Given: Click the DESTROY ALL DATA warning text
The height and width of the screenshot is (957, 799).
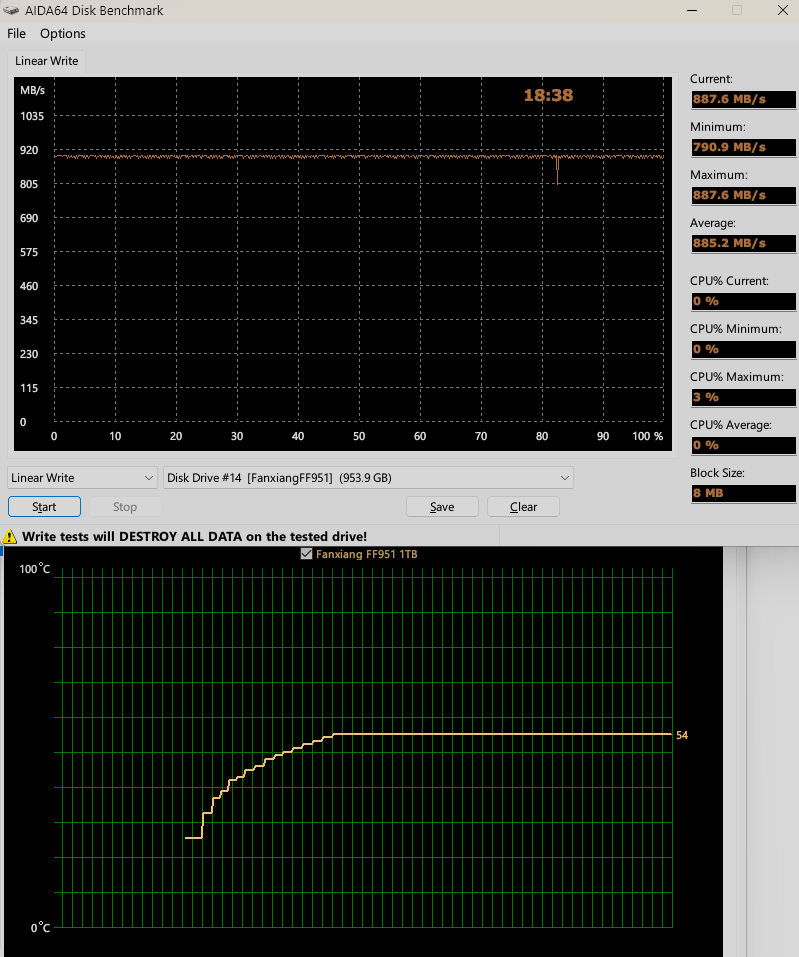Looking at the screenshot, I should pos(194,536).
